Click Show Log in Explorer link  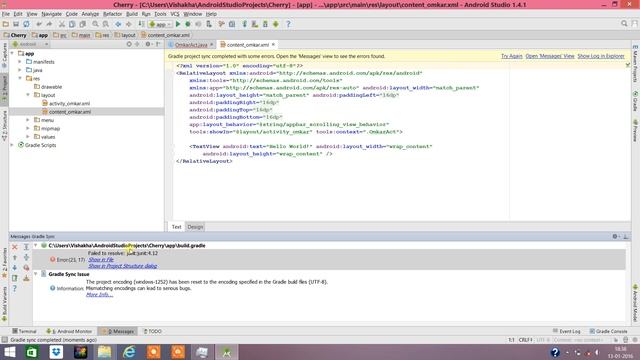[601, 56]
